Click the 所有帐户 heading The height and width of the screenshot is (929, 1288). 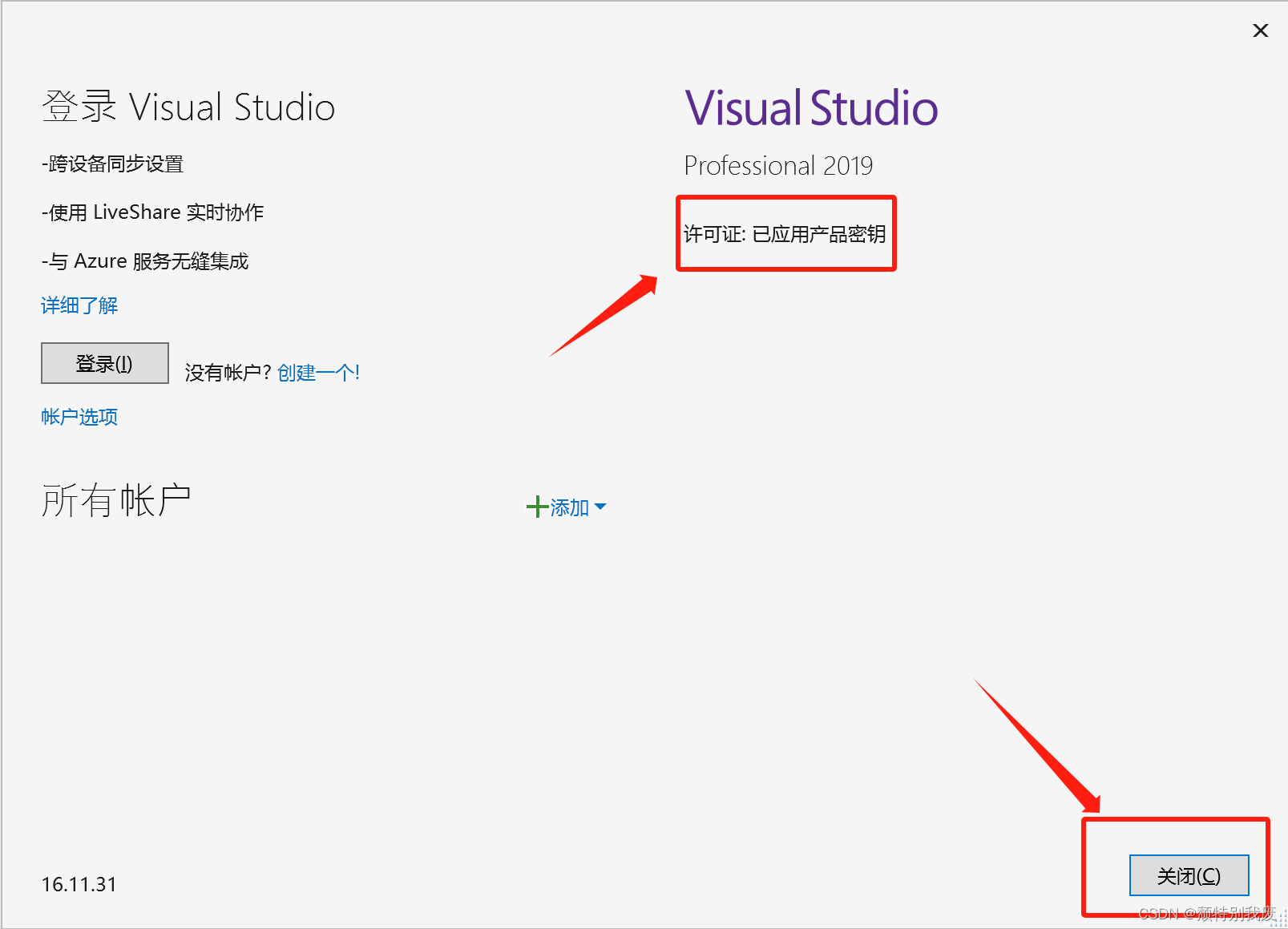[116, 500]
